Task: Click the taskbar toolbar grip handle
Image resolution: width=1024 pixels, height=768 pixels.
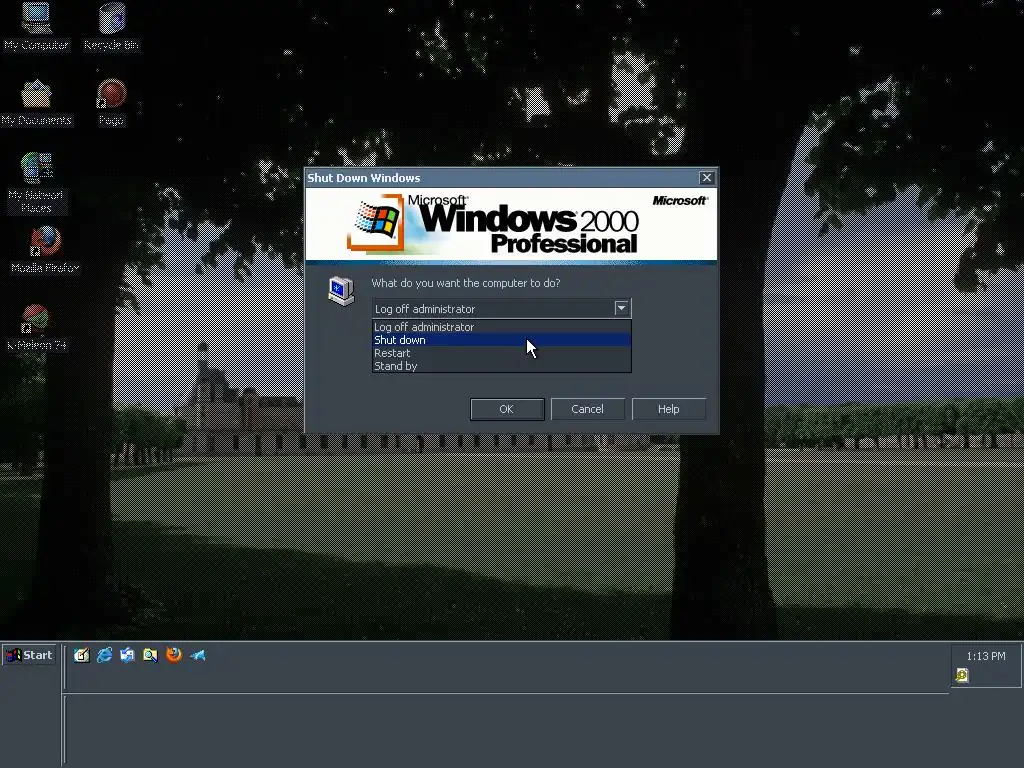Action: 64,666
